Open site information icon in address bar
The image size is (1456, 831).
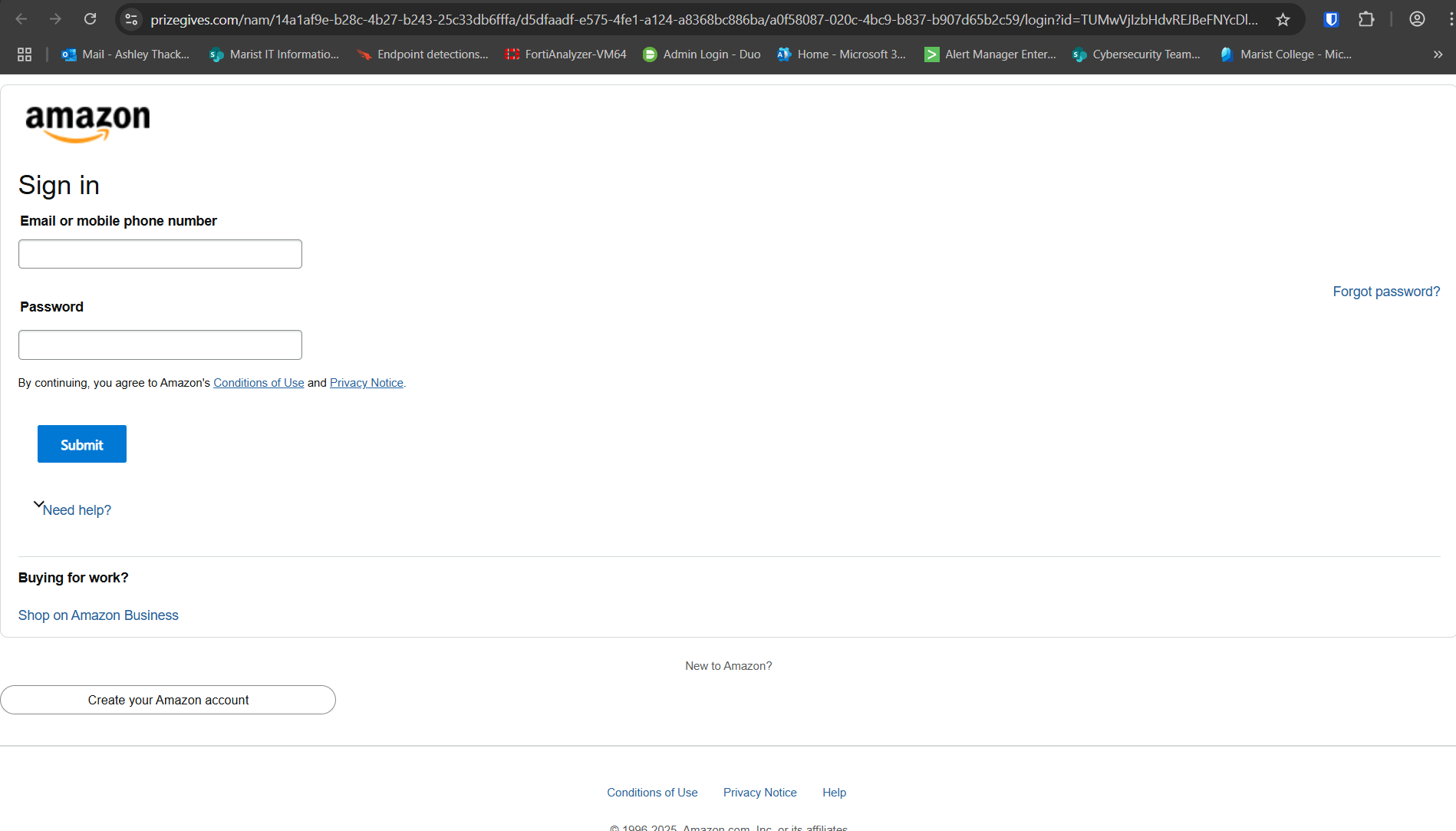coord(131,19)
